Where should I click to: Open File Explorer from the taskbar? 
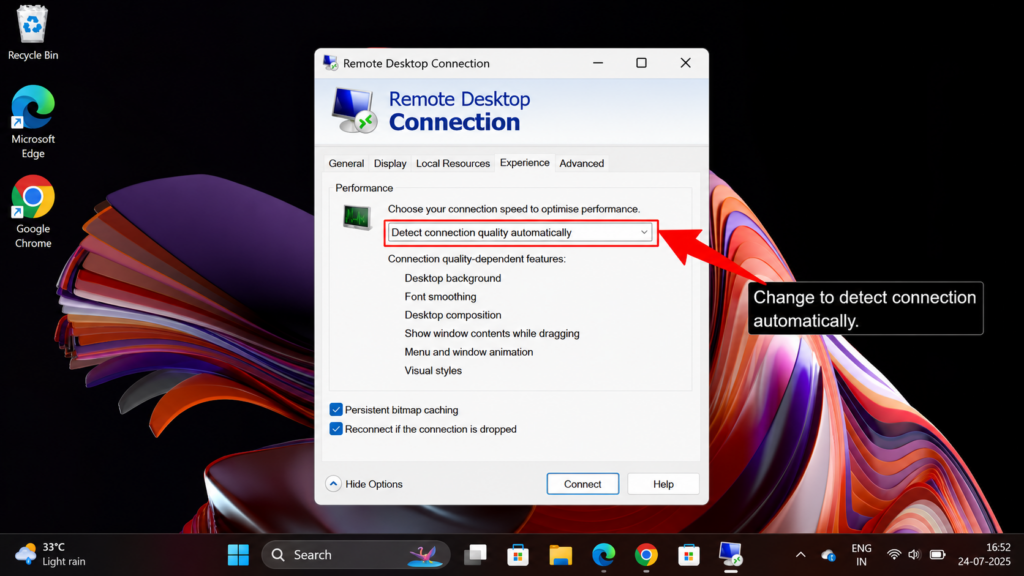560,555
